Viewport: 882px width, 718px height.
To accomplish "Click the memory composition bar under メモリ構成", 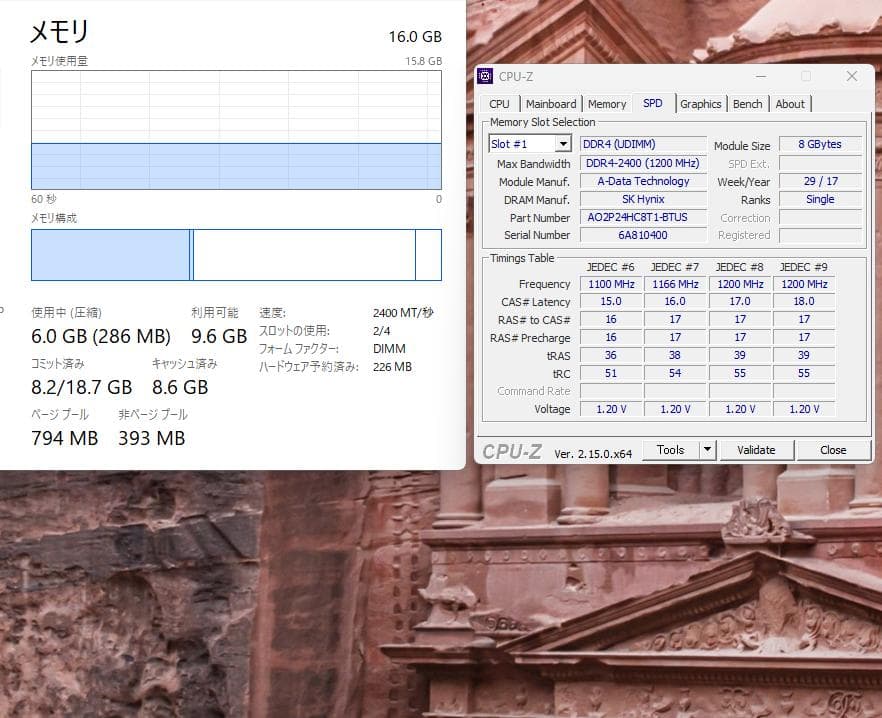I will pos(235,256).
